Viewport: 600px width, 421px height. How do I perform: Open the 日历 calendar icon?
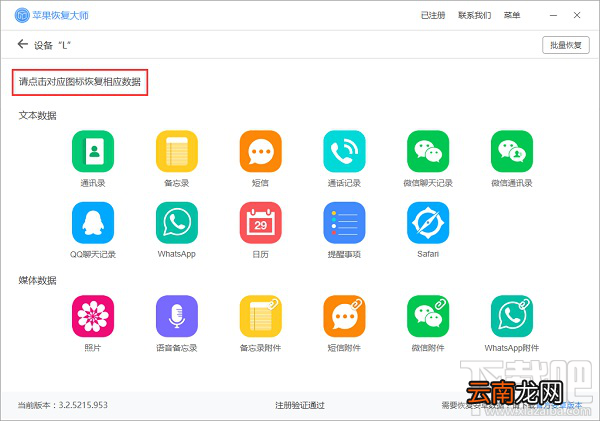[x=261, y=223]
